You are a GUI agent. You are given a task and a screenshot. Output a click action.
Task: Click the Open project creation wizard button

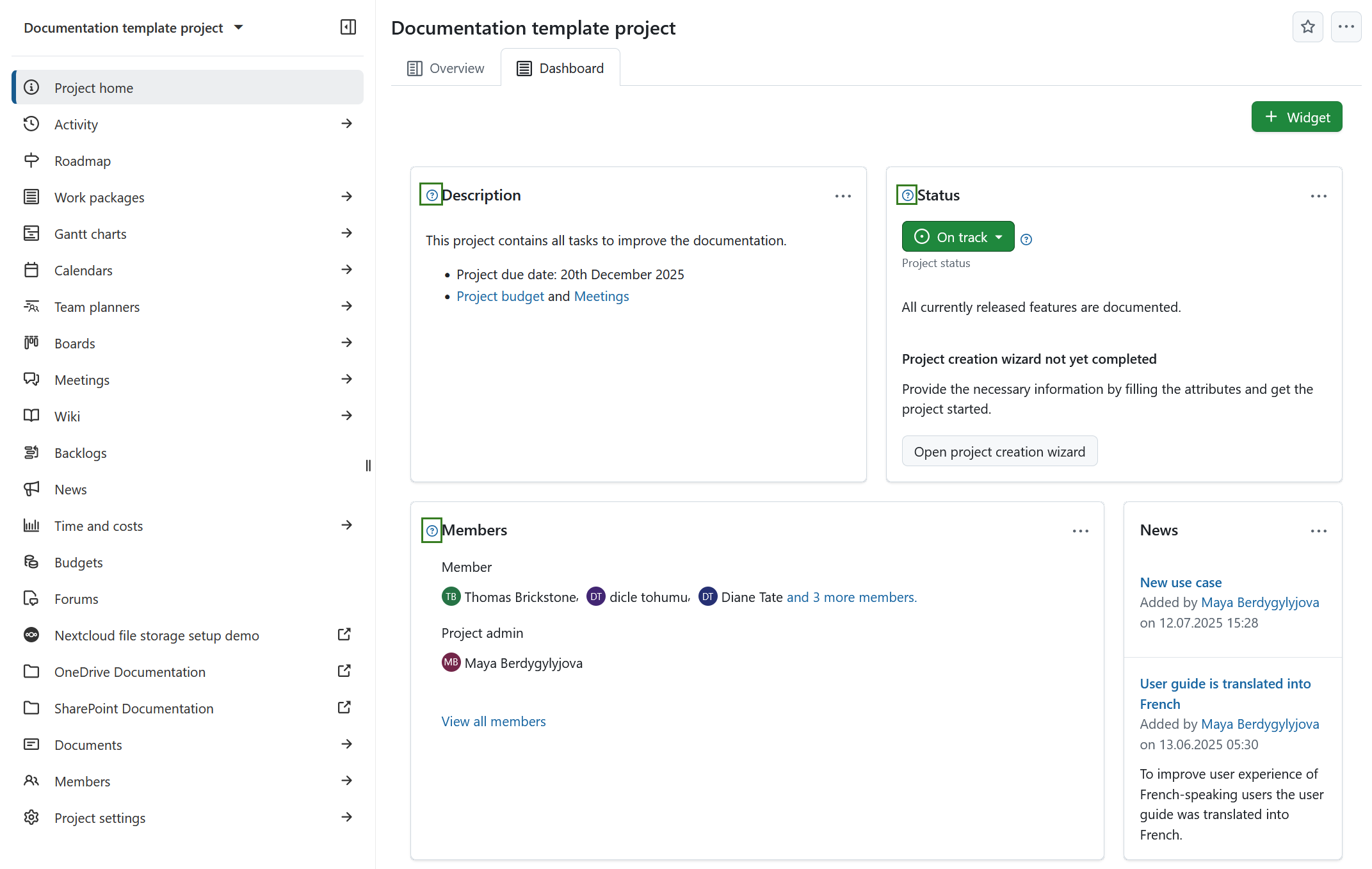[x=999, y=451]
